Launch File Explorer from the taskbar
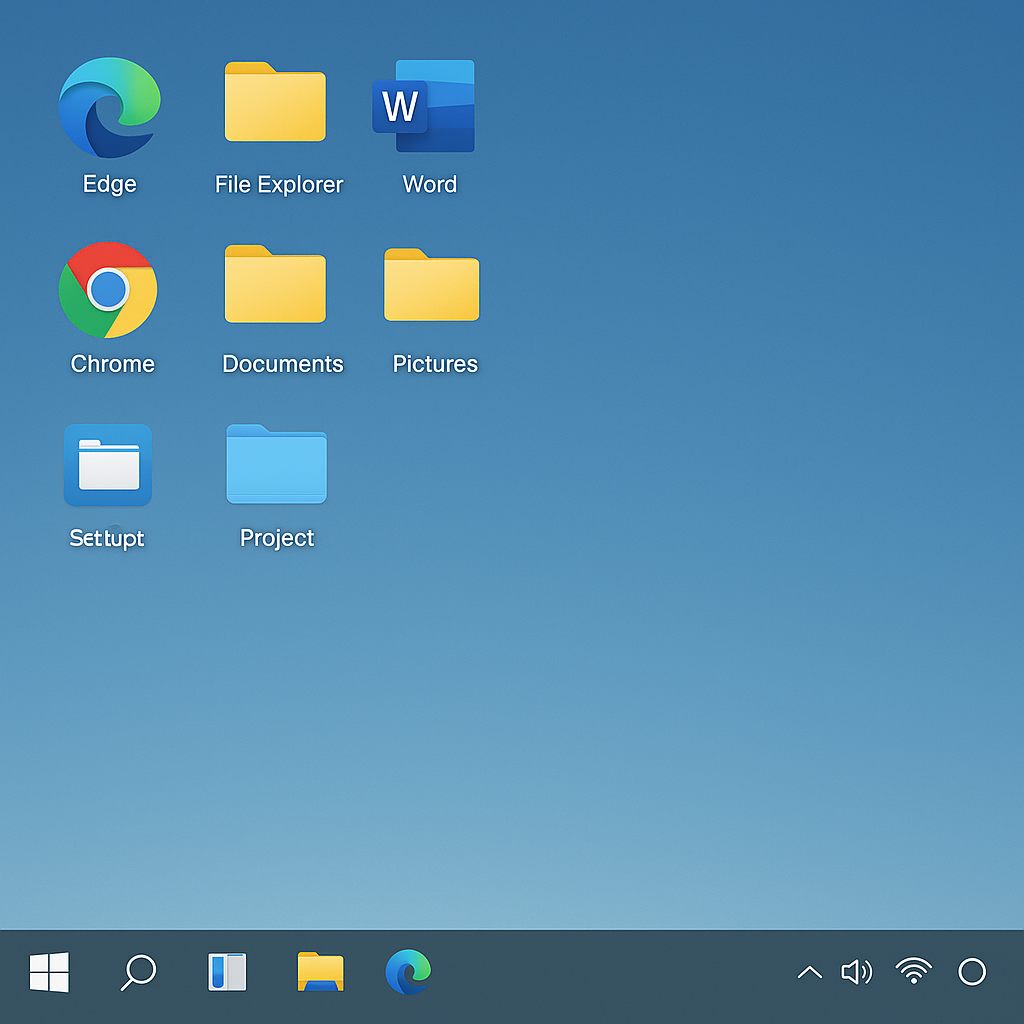This screenshot has height=1024, width=1024. point(320,972)
